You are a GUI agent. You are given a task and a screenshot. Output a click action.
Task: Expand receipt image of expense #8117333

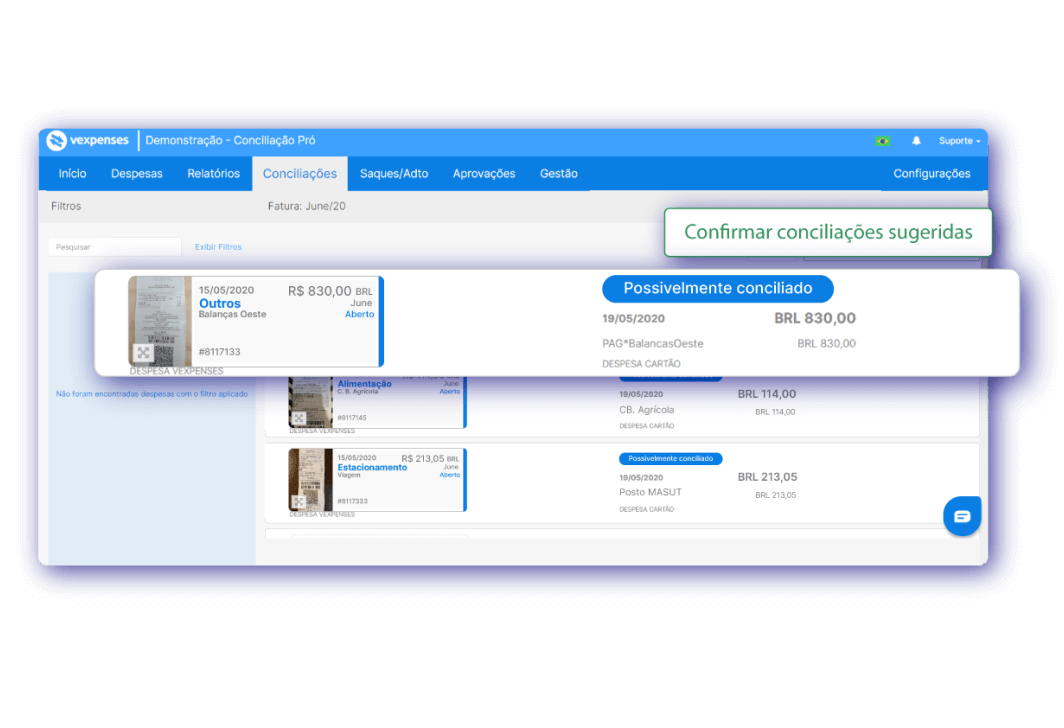point(299,501)
